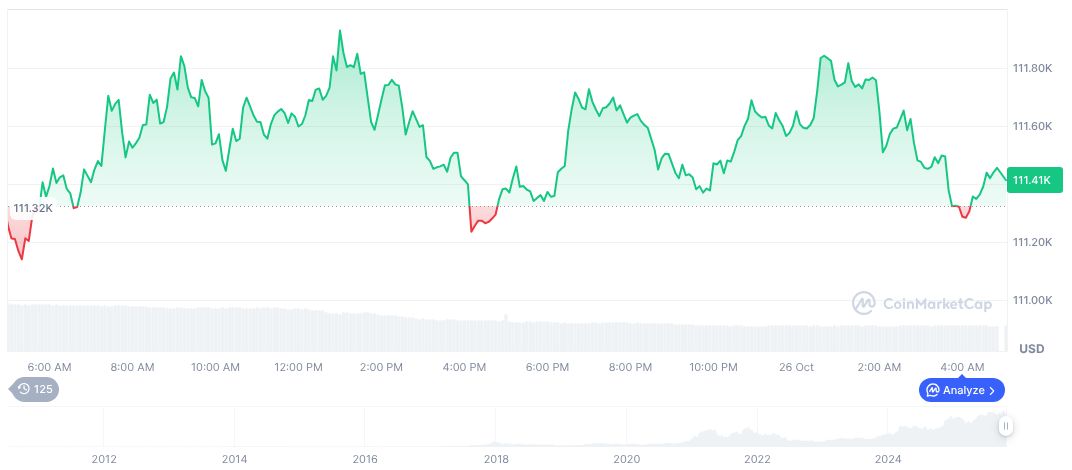Click the history clock icon beside 125
The width and height of the screenshot is (1072, 470).
click(x=23, y=389)
